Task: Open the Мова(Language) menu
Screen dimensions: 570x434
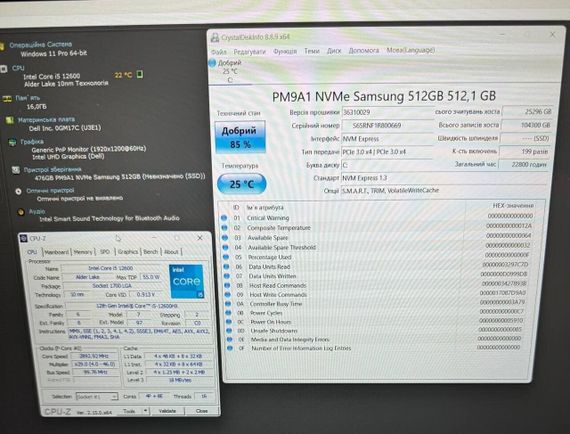Action: point(410,50)
